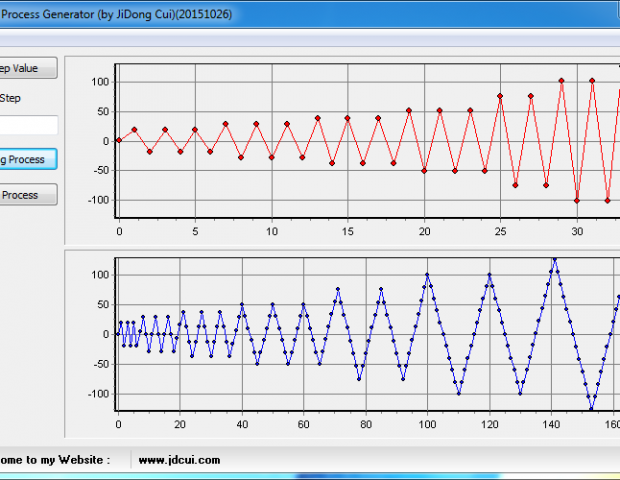Click blue trough point near x=110

[x=459, y=393]
